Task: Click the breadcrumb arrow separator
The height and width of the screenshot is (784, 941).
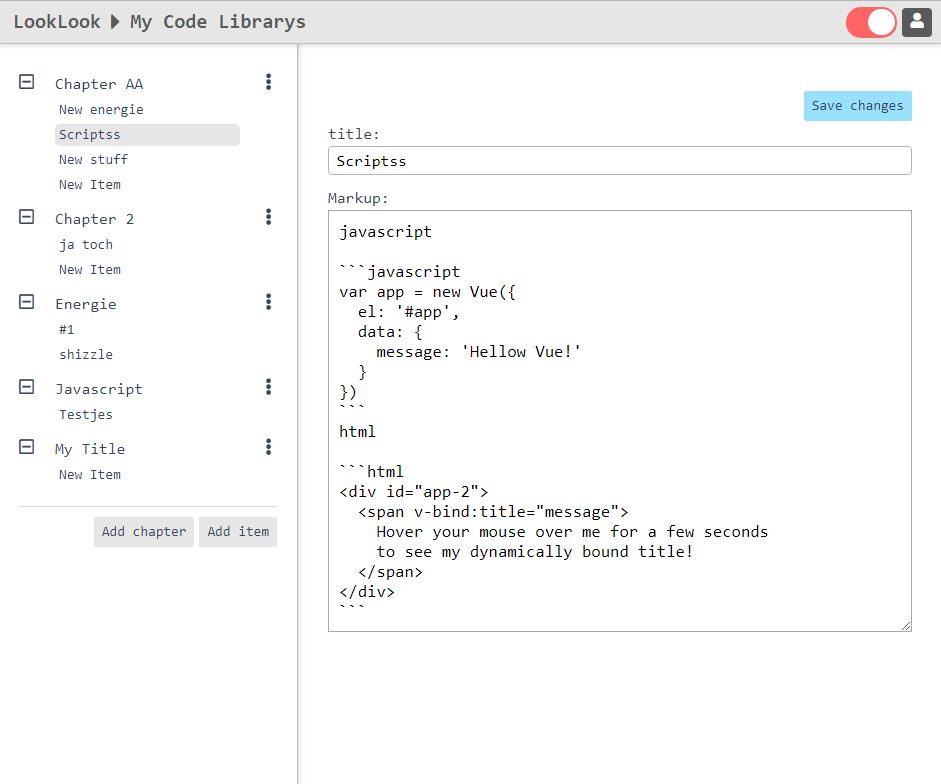Action: pyautogui.click(x=115, y=22)
